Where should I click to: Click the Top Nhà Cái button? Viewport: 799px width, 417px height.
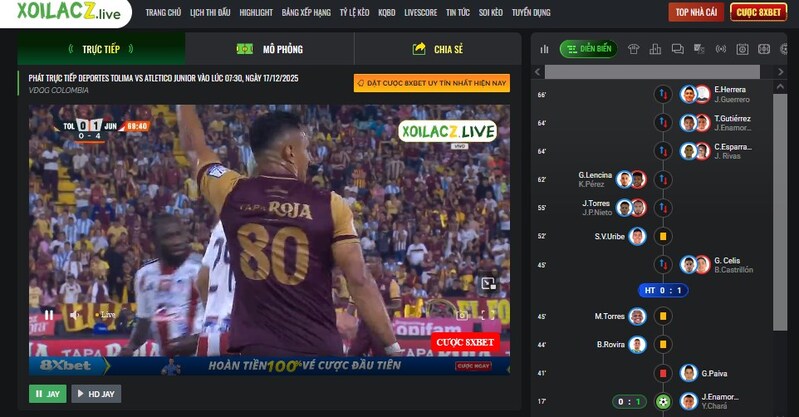696,12
